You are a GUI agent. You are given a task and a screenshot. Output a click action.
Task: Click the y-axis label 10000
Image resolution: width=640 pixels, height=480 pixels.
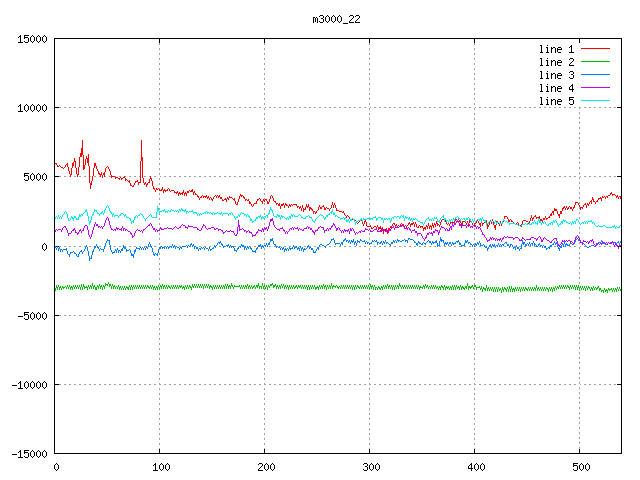(x=33, y=108)
